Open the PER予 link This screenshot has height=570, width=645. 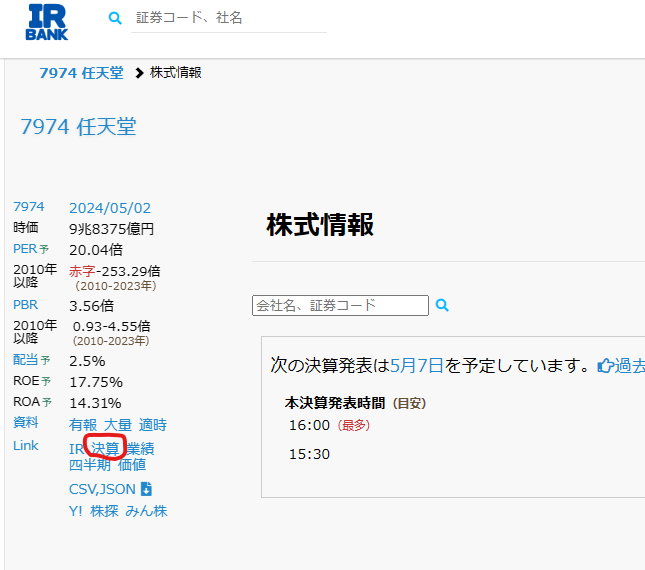click(x=31, y=249)
